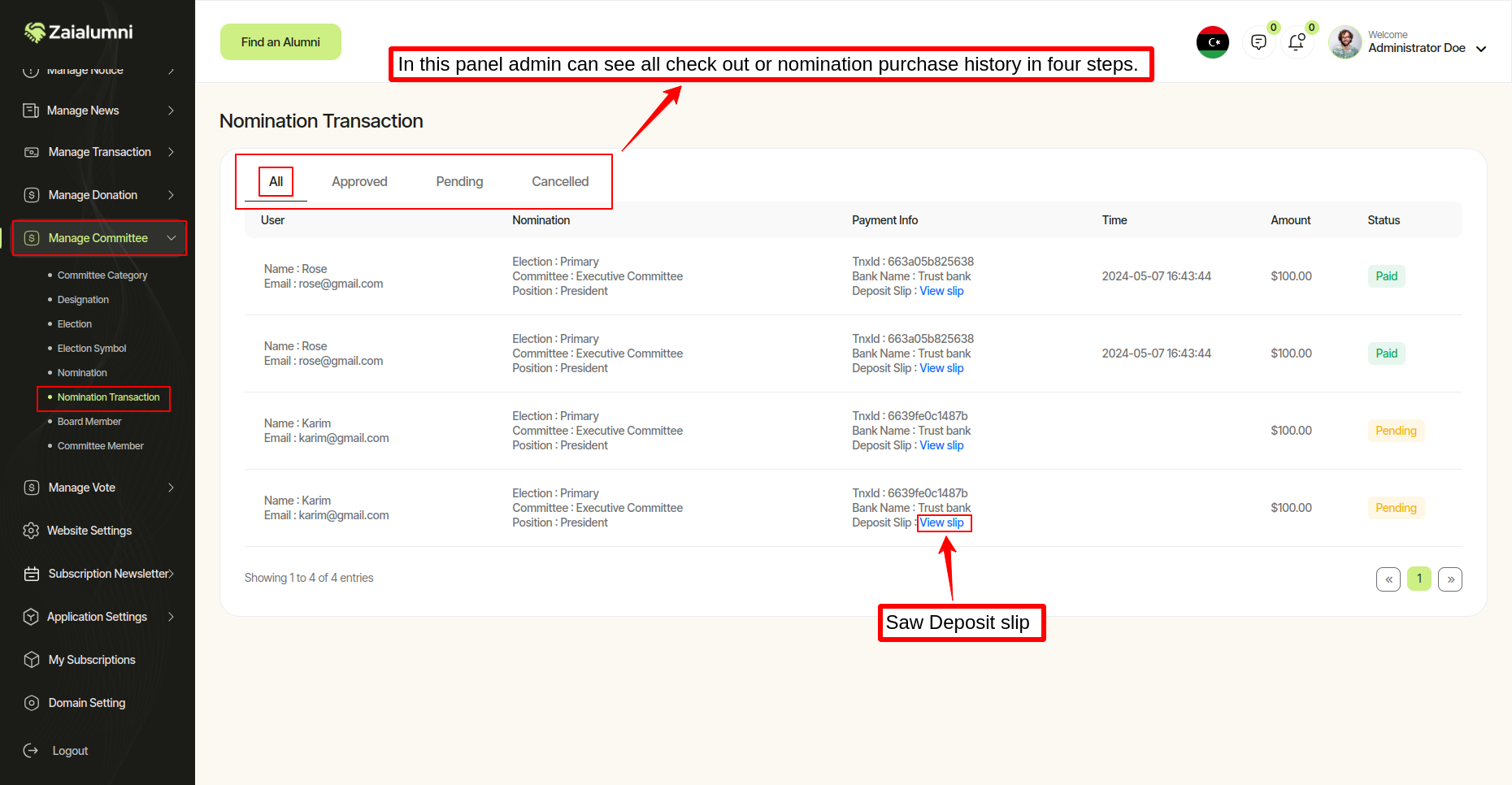Open Nomination Transaction submenu item
This screenshot has height=785, width=1512.
pyautogui.click(x=109, y=397)
